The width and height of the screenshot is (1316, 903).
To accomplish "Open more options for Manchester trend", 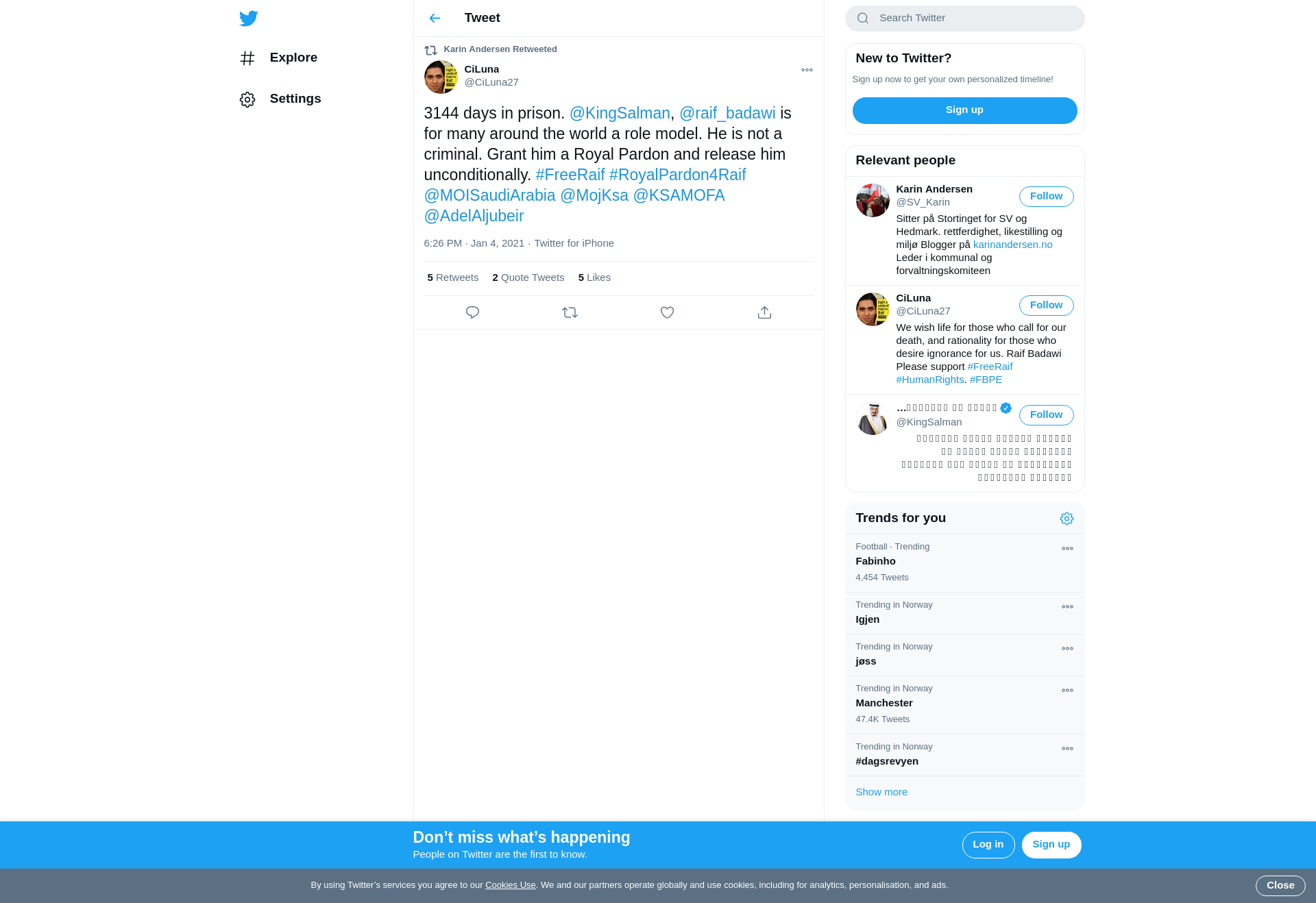I will (1067, 691).
